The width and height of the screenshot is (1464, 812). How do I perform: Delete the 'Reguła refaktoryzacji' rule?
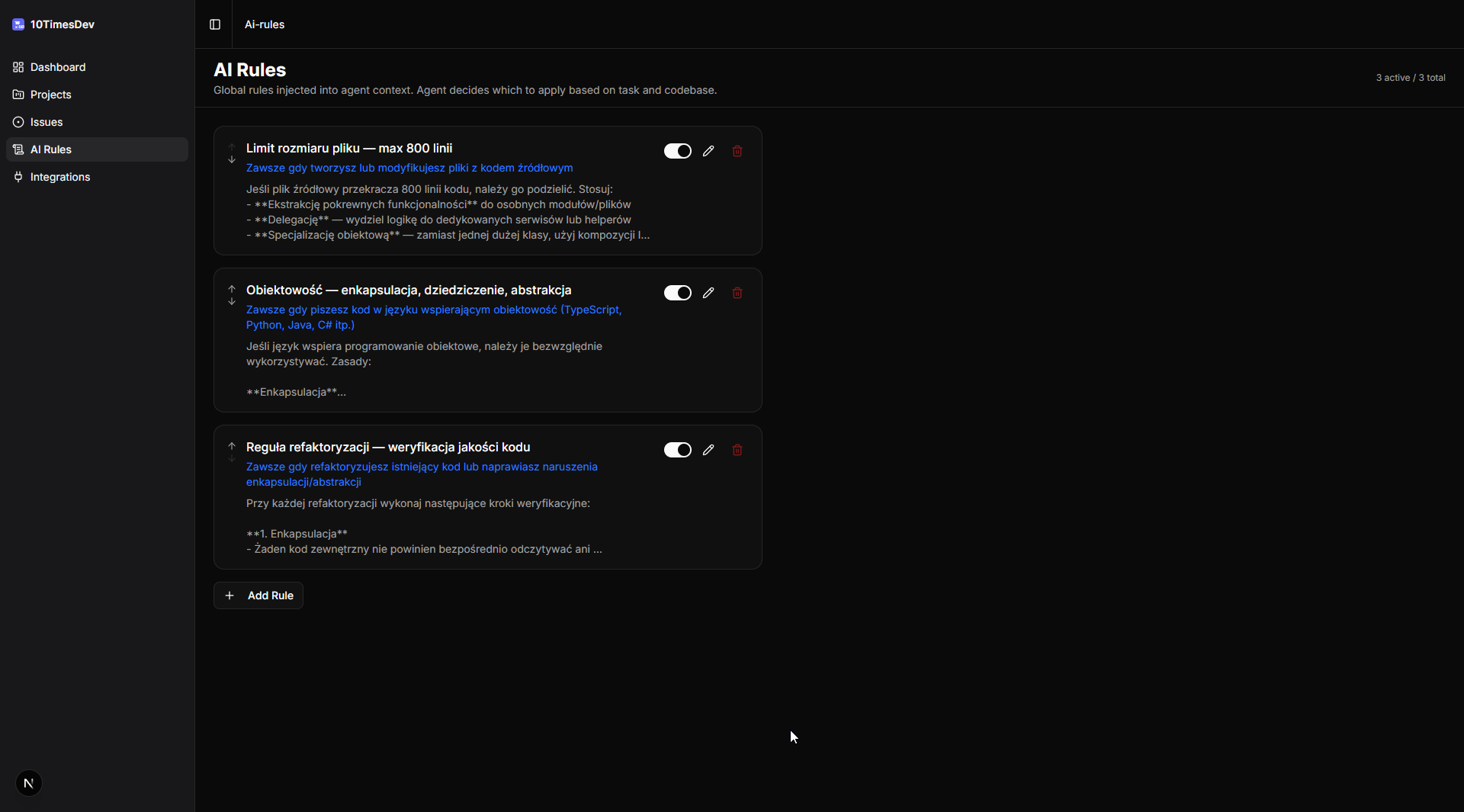(x=737, y=450)
